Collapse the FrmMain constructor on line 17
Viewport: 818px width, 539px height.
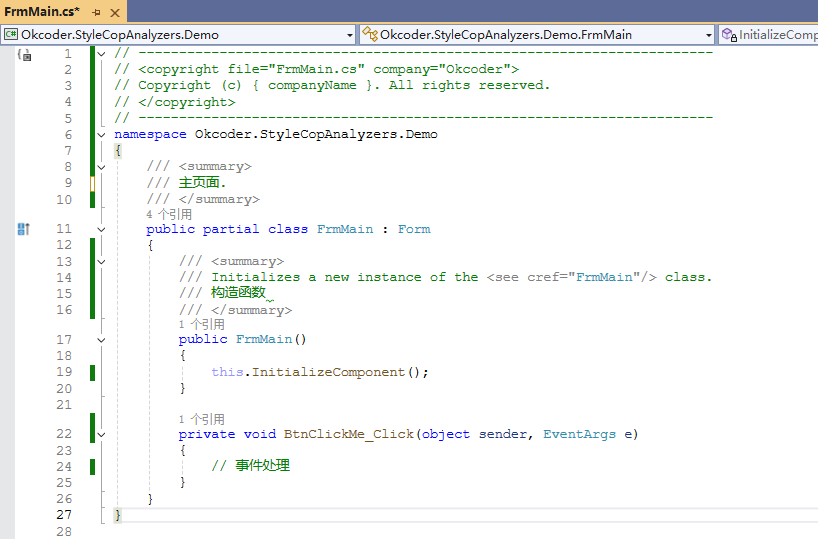[101, 339]
